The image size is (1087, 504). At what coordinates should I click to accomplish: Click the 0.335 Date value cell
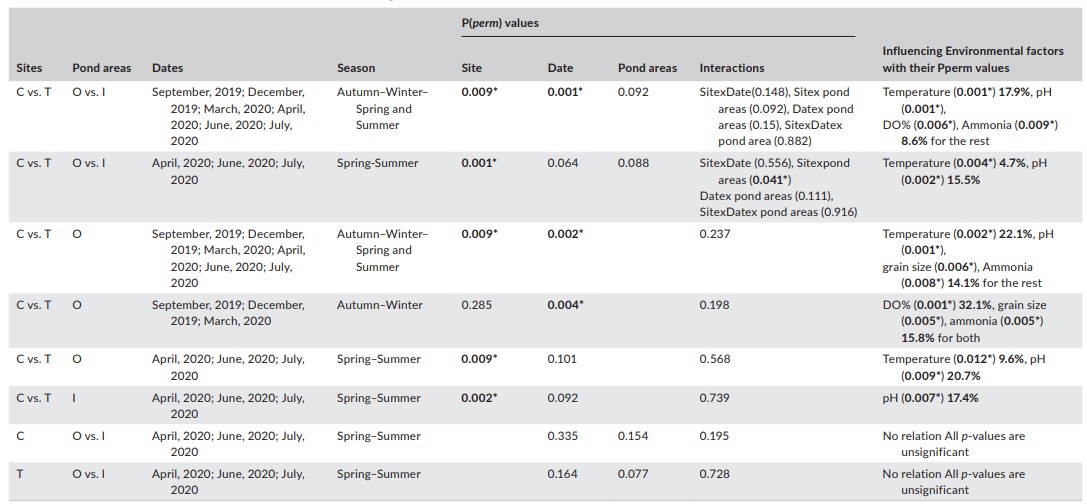[x=560, y=436]
